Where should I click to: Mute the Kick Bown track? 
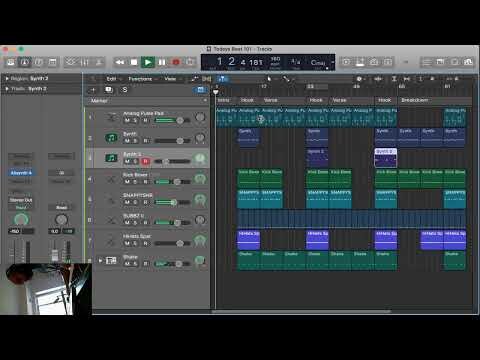127,182
